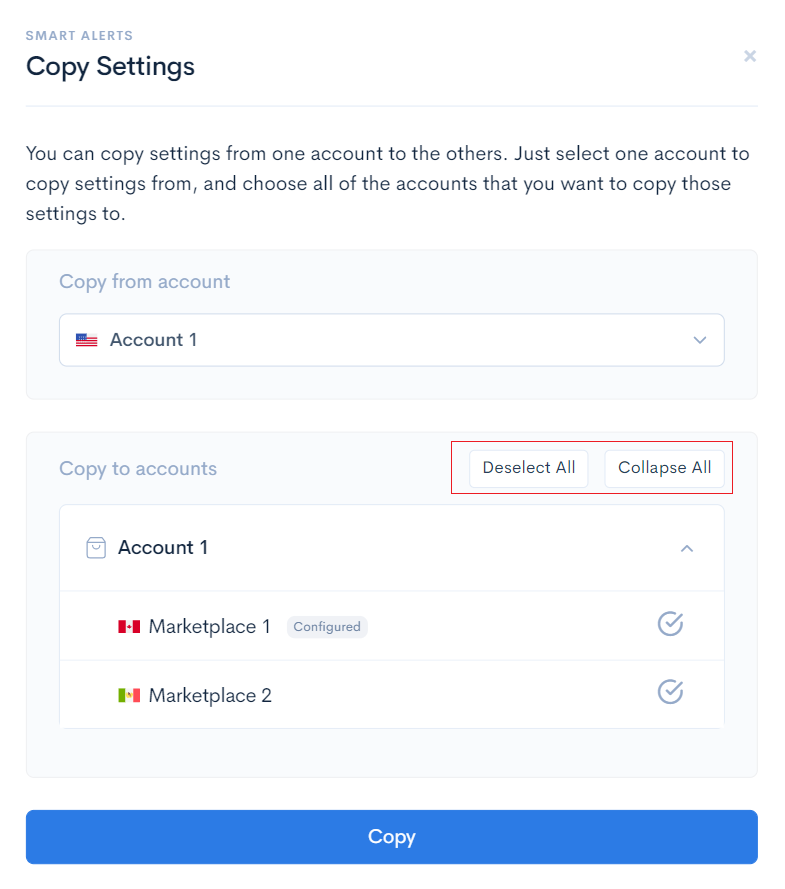
Task: Click the blue Copy button
Action: click(392, 837)
